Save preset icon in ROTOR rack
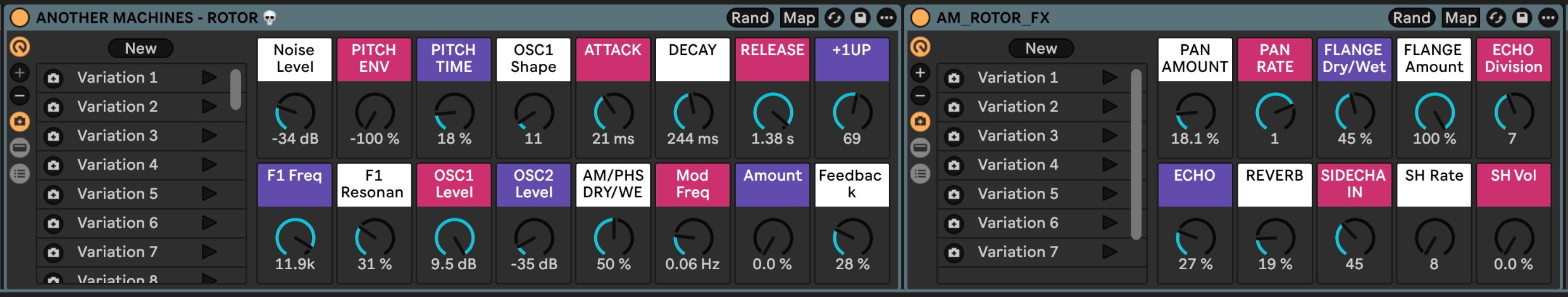The width and height of the screenshot is (1568, 297). 861,18
